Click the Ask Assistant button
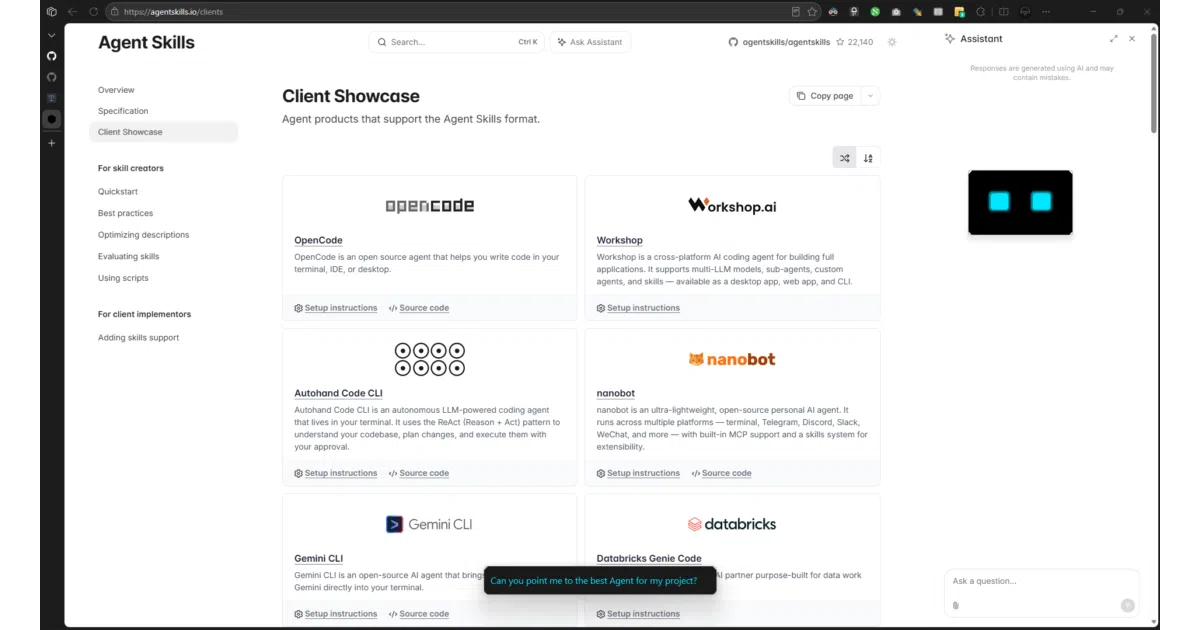 click(x=590, y=42)
